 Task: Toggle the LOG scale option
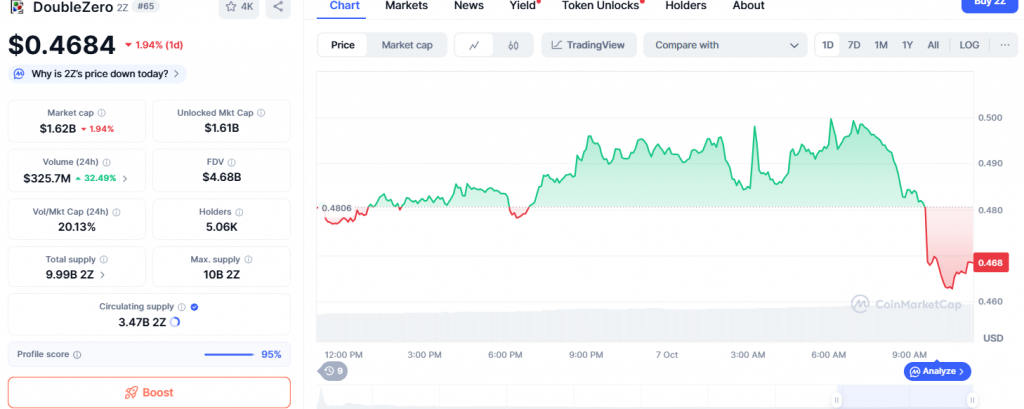(969, 45)
